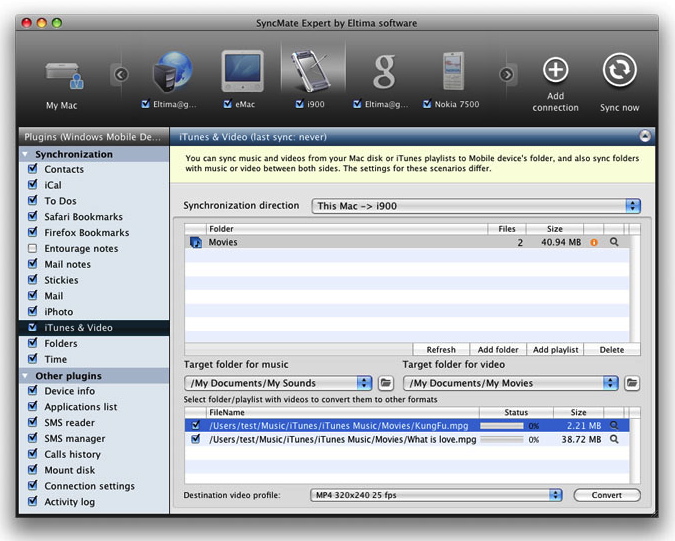Open the Synchronization direction dropdown
This screenshot has height=541, width=675.
(476, 206)
